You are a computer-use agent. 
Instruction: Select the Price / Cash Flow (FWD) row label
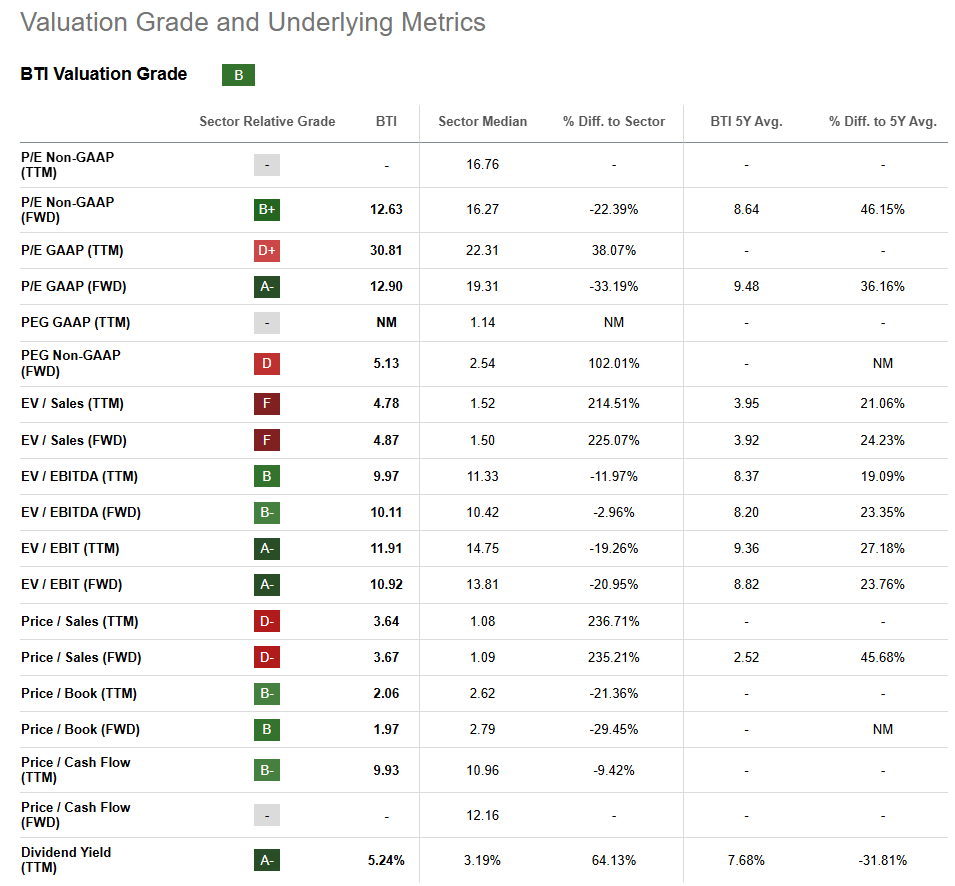click(x=76, y=815)
